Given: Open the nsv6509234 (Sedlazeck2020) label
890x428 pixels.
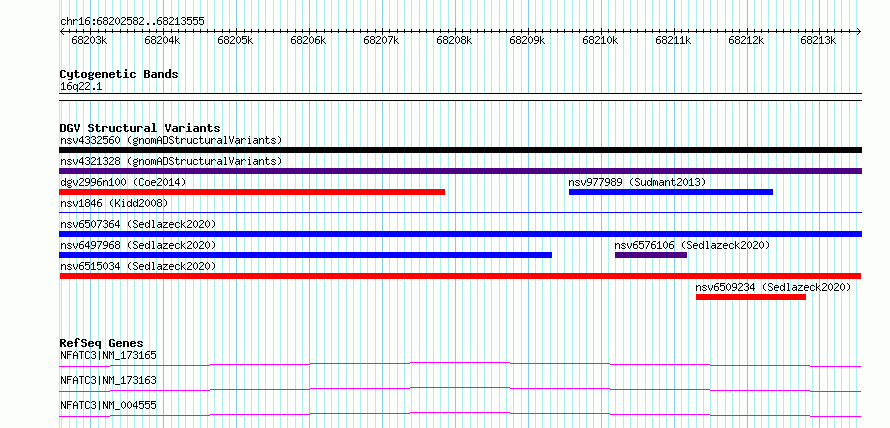Looking at the screenshot, I should pyautogui.click(x=774, y=287).
